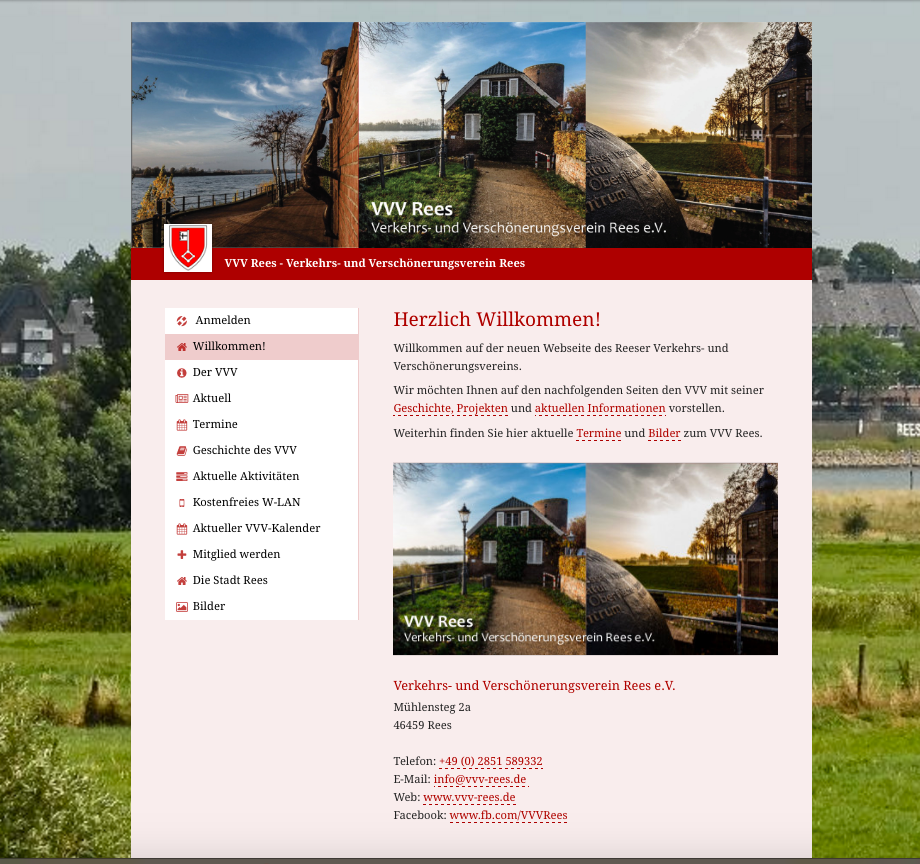Screen dimensions: 920x864
Task: Click the info icon beside Der VVV
Action: (182, 373)
